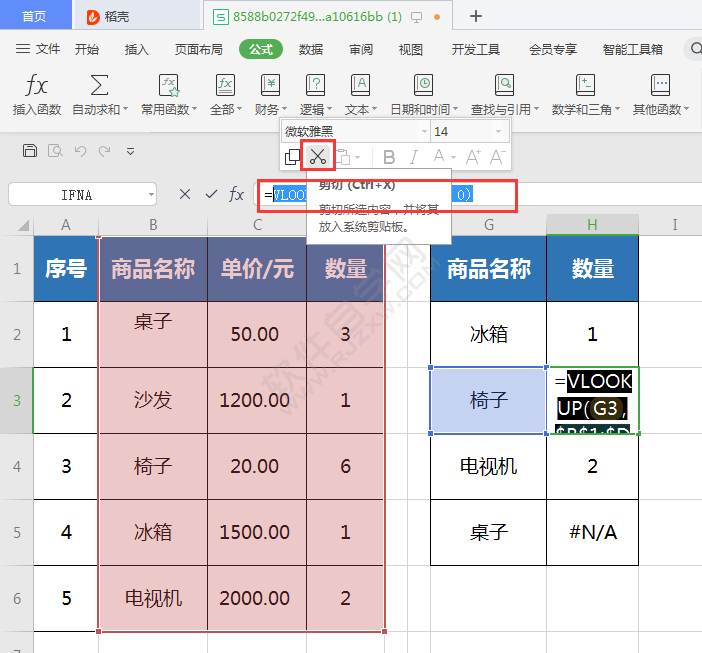The height and width of the screenshot is (653, 702).
Task: Open the 日期和时间 functions icon
Action: point(423,85)
